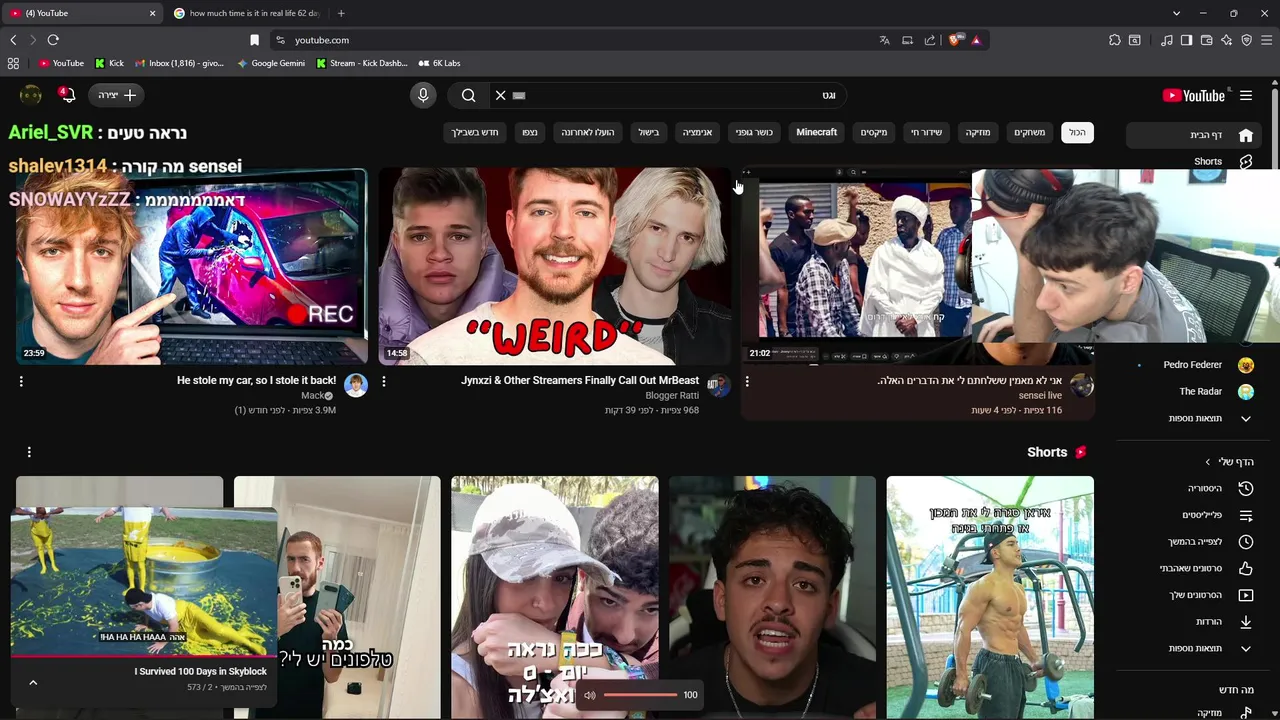Click the YouTube search input field
Viewport: 1280px width, 720px height.
tap(670, 95)
